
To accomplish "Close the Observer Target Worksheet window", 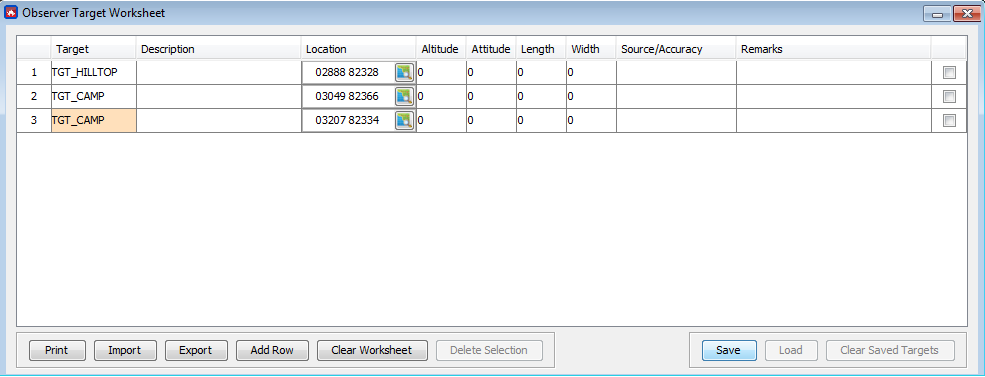I will pyautogui.click(x=967, y=13).
